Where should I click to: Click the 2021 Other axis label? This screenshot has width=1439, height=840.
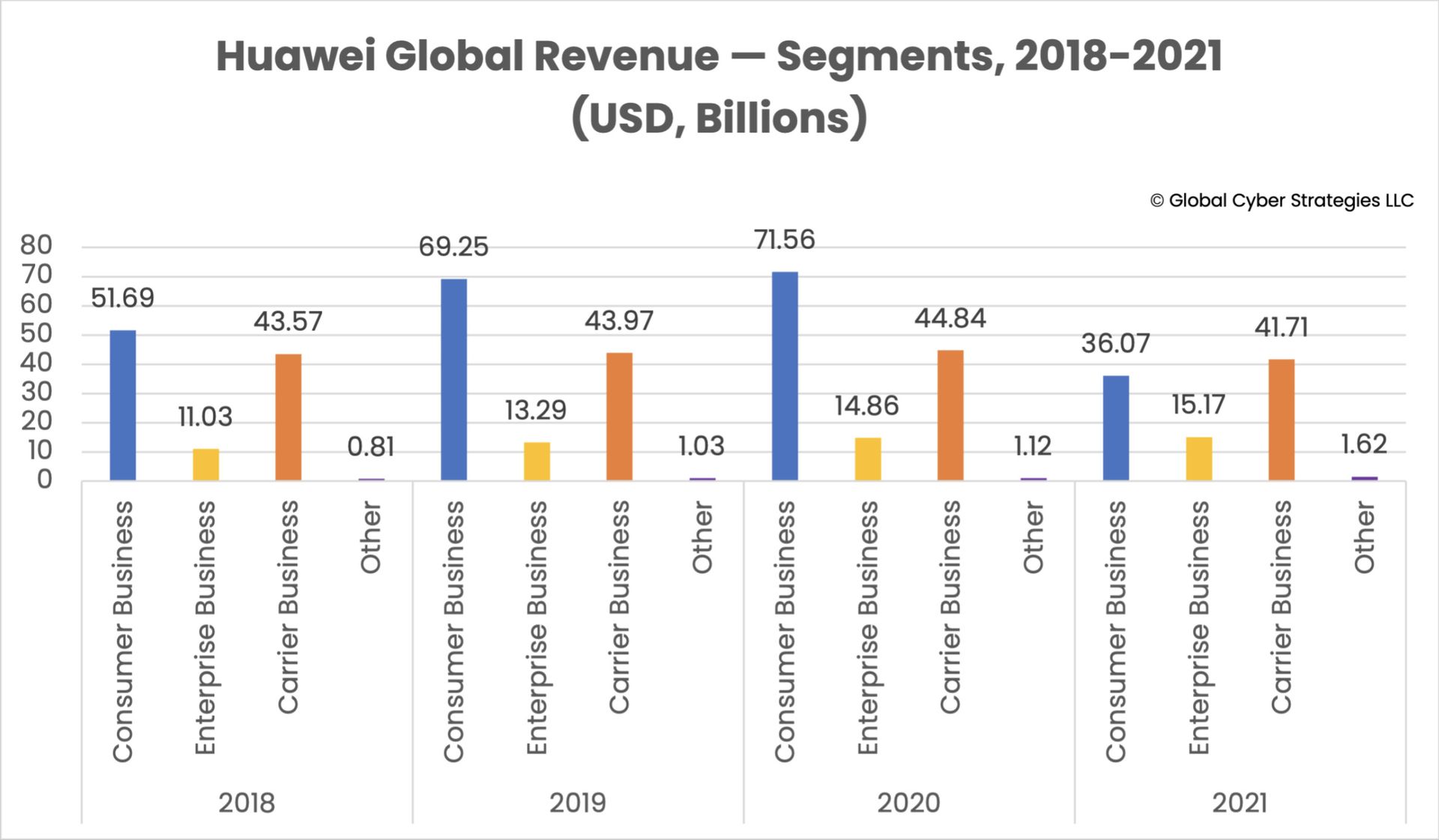coord(1364,538)
